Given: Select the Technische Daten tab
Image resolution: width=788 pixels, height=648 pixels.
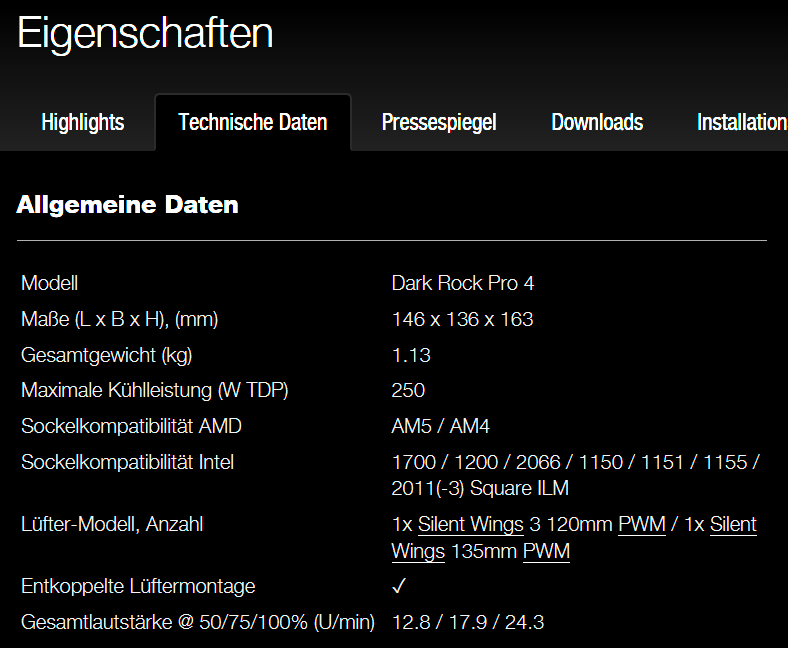Looking at the screenshot, I should [253, 122].
